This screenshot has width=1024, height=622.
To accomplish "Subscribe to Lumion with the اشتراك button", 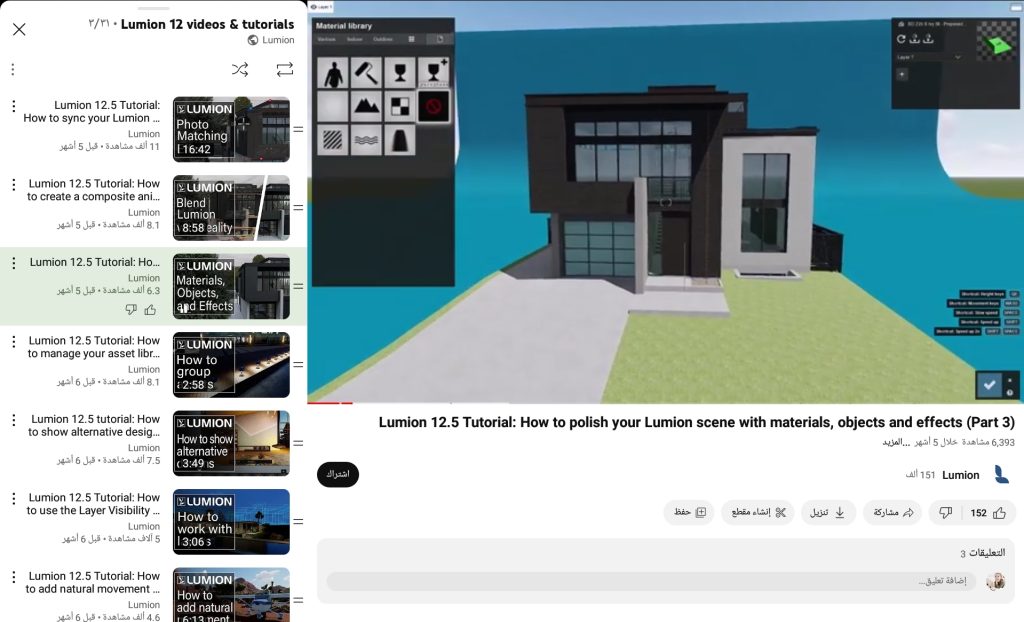I will point(338,474).
